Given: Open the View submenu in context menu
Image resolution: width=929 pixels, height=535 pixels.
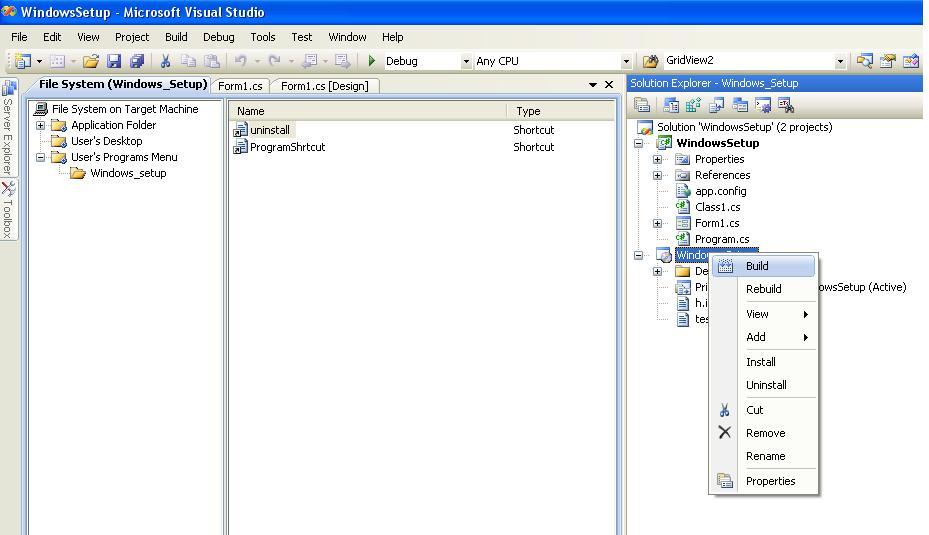Looking at the screenshot, I should [763, 314].
